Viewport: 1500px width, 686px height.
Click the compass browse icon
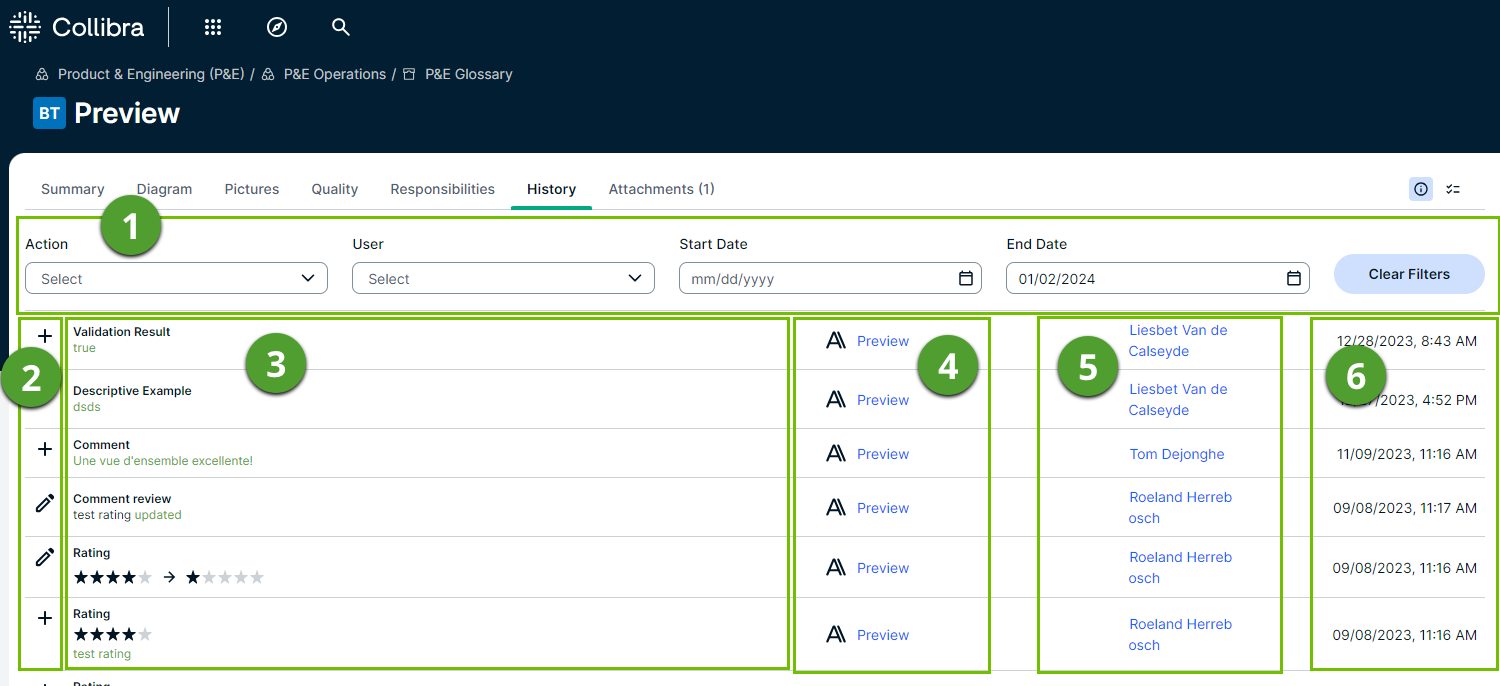(277, 28)
